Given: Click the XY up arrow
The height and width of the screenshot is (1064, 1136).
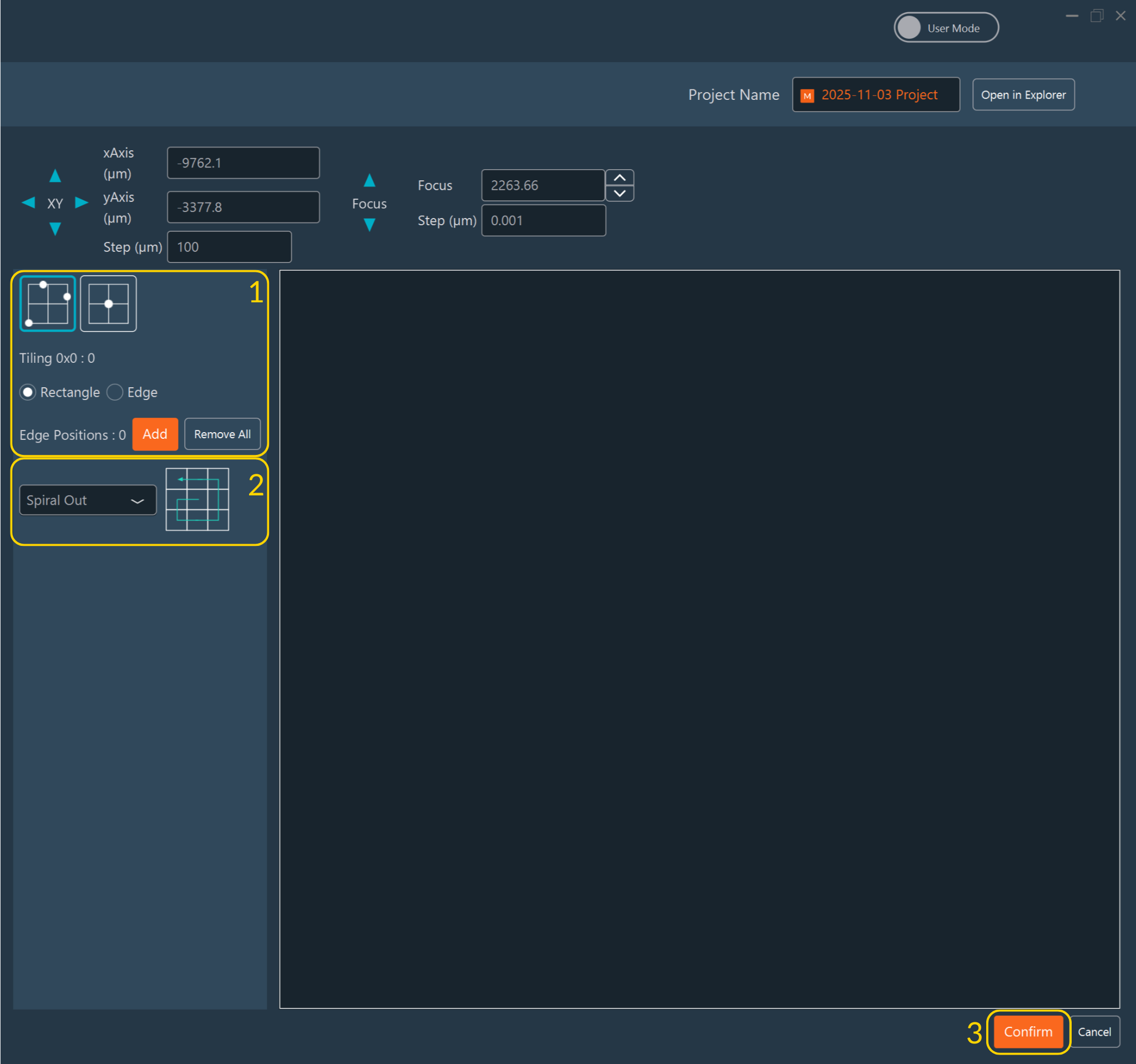Looking at the screenshot, I should pos(55,176).
